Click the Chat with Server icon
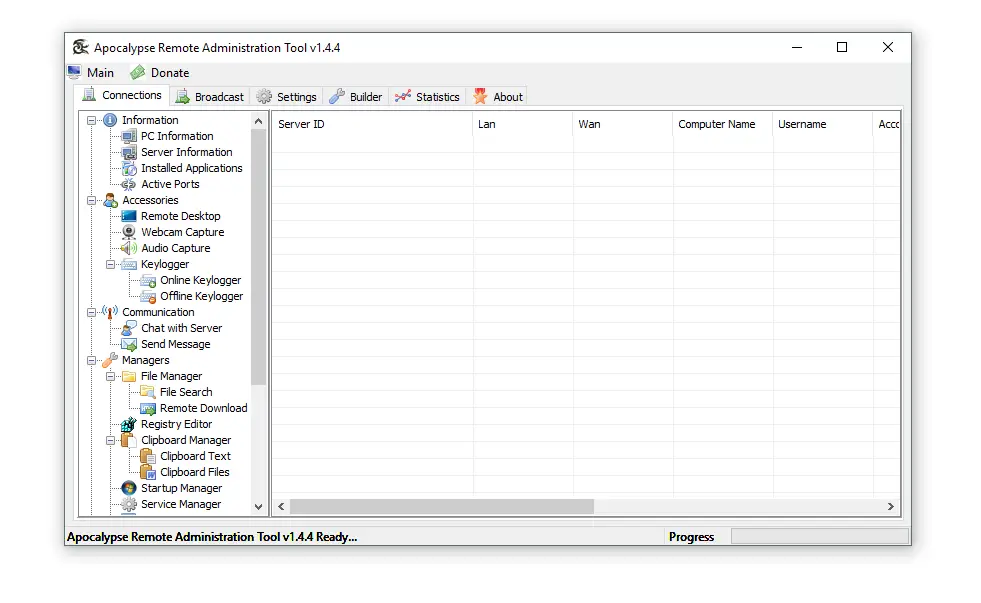Image resolution: width=981 pixels, height=603 pixels. (129, 328)
